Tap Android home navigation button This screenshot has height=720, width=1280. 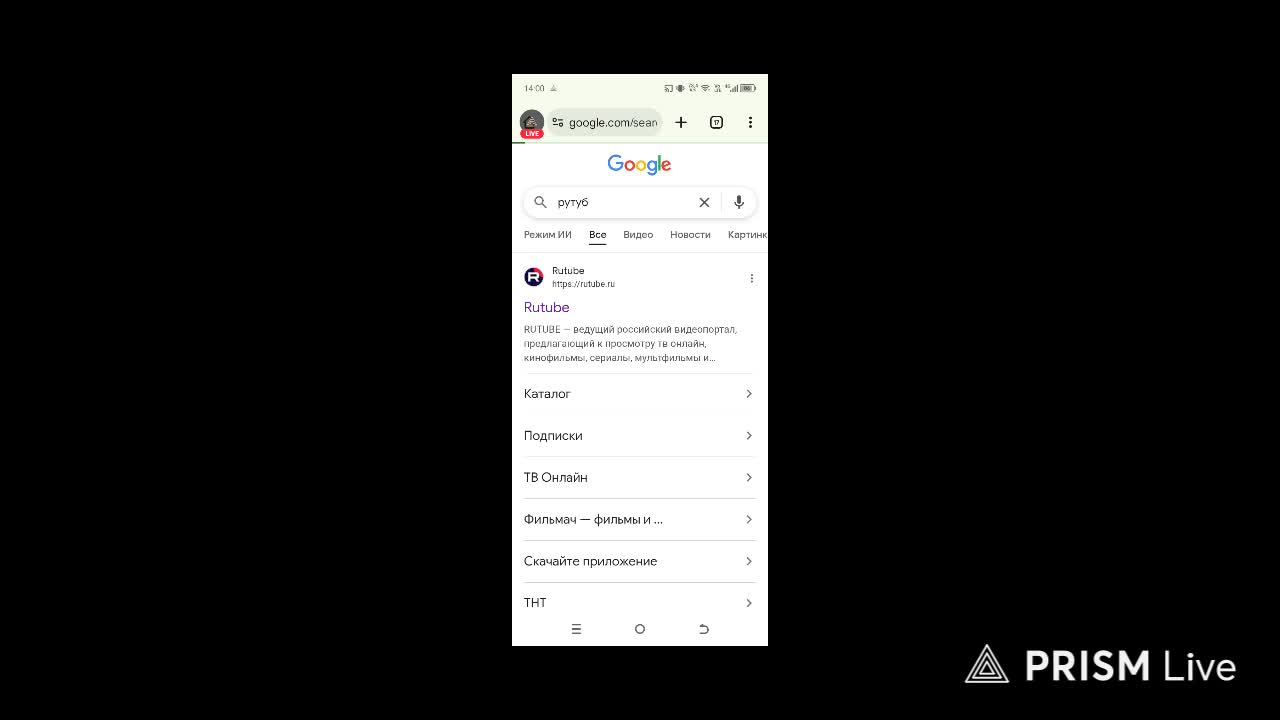click(x=640, y=629)
